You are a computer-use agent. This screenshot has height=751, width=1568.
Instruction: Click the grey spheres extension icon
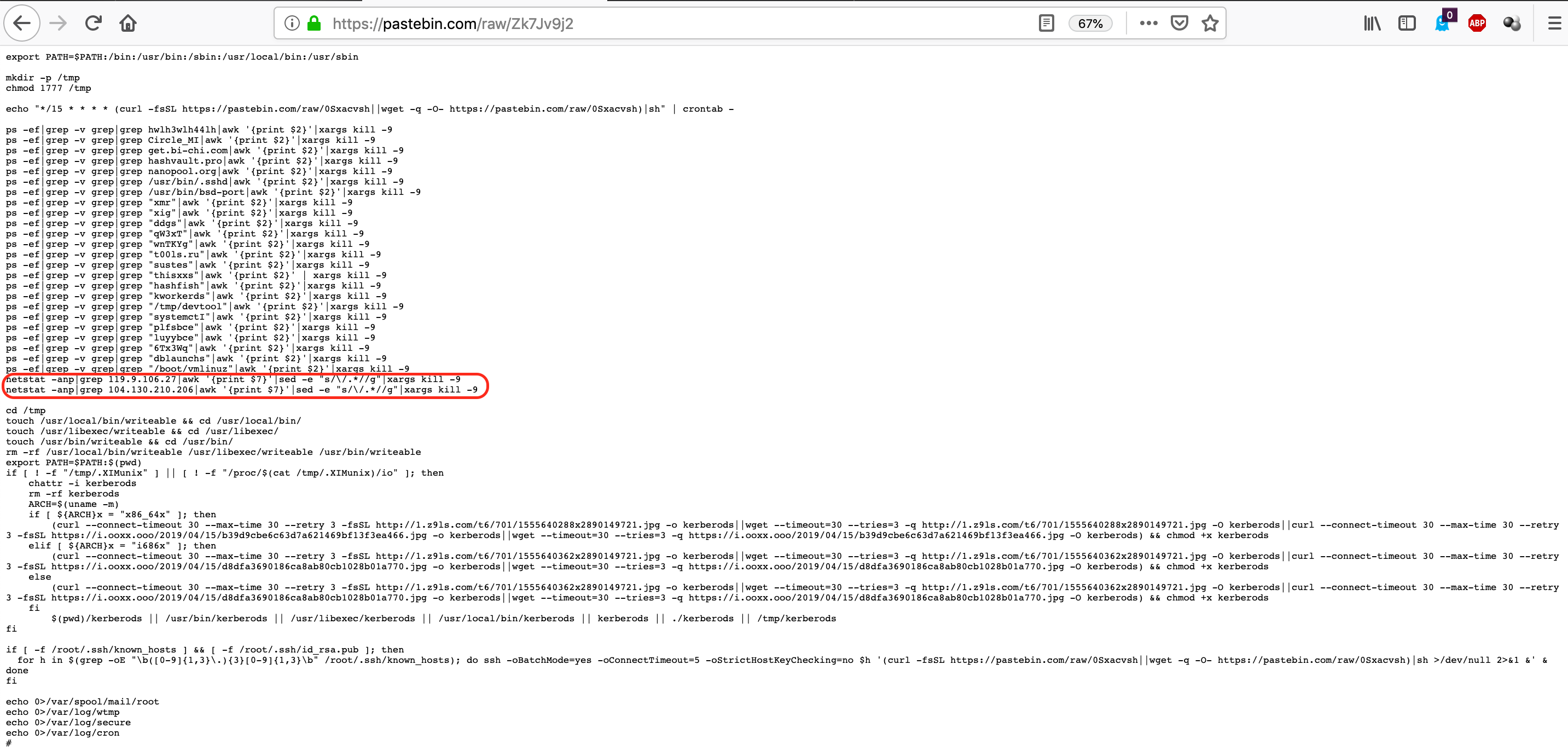tap(1512, 23)
